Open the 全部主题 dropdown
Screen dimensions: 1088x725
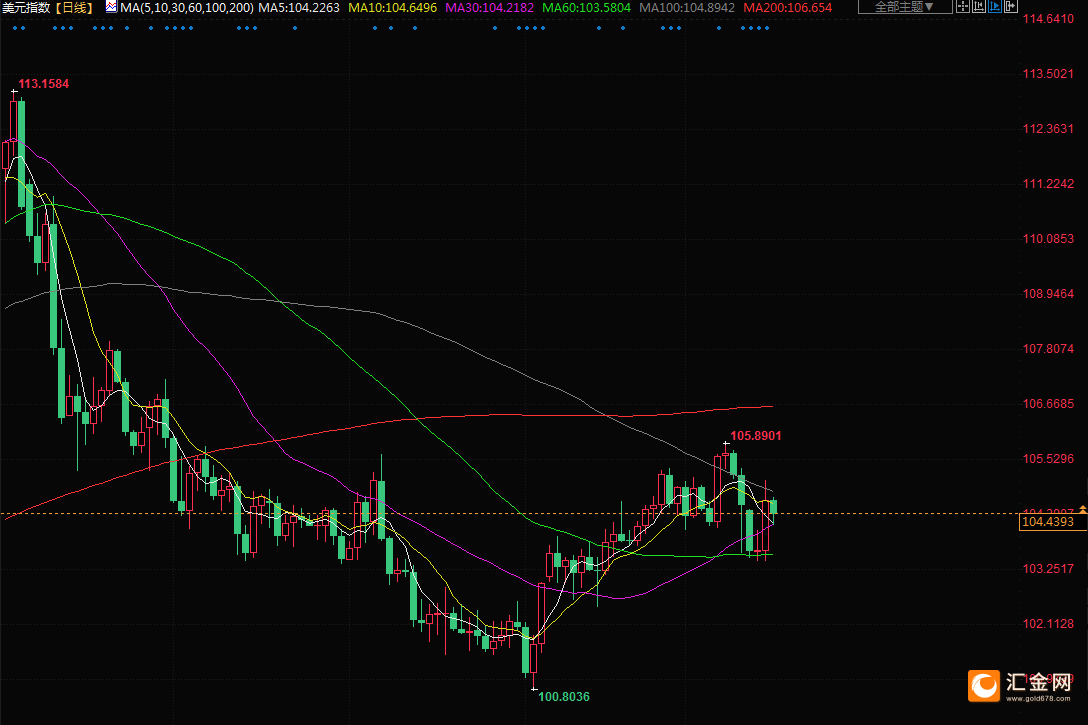point(905,6)
